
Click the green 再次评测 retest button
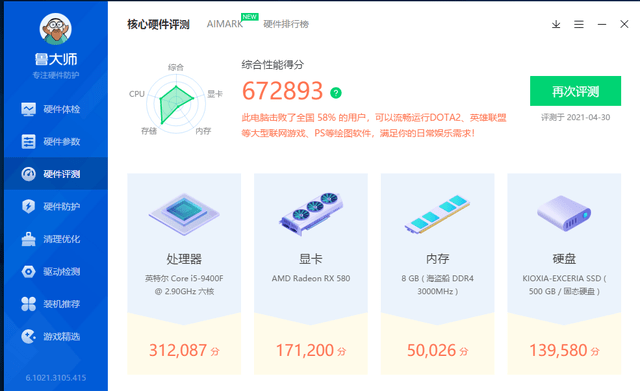(576, 91)
